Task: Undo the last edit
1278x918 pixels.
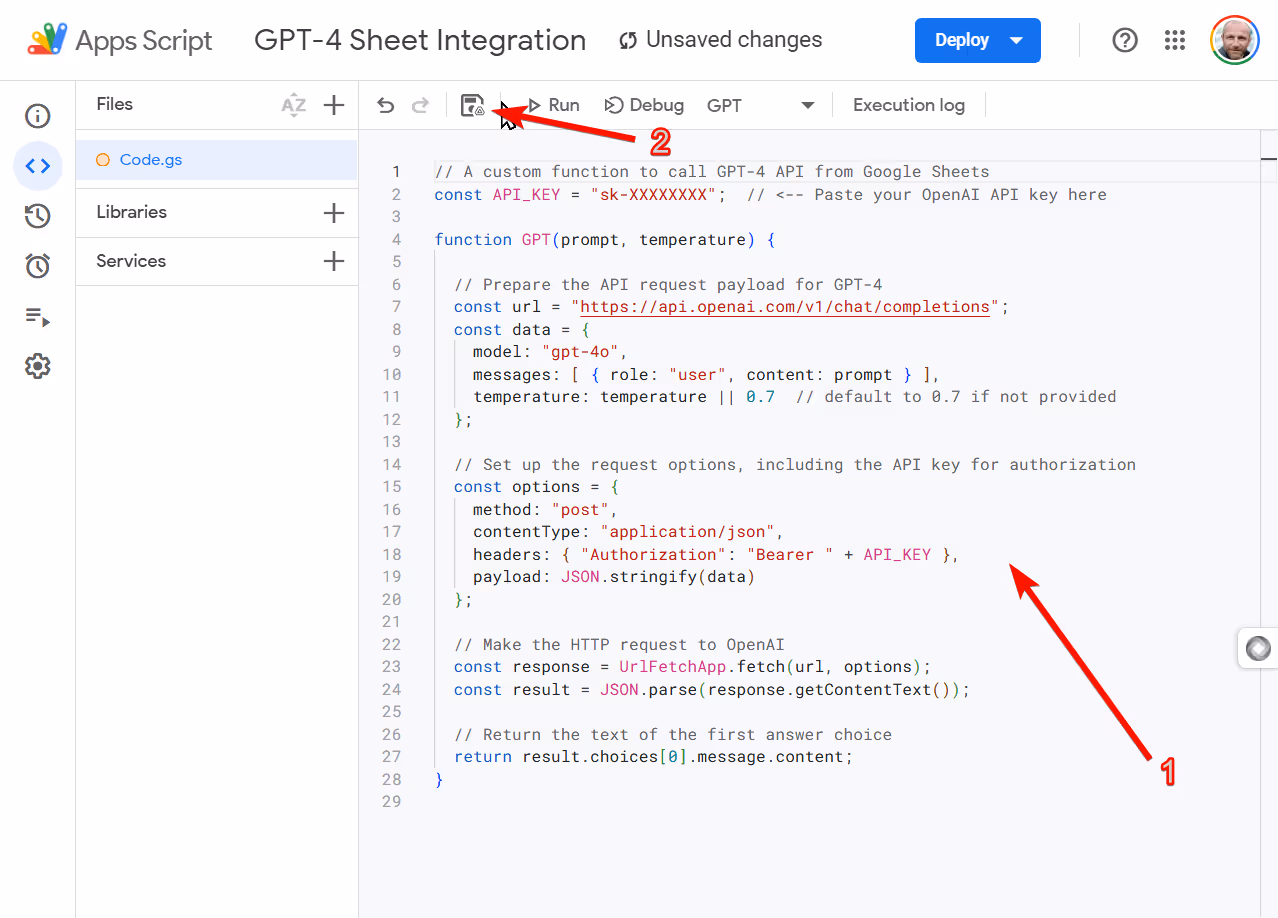Action: 386,105
